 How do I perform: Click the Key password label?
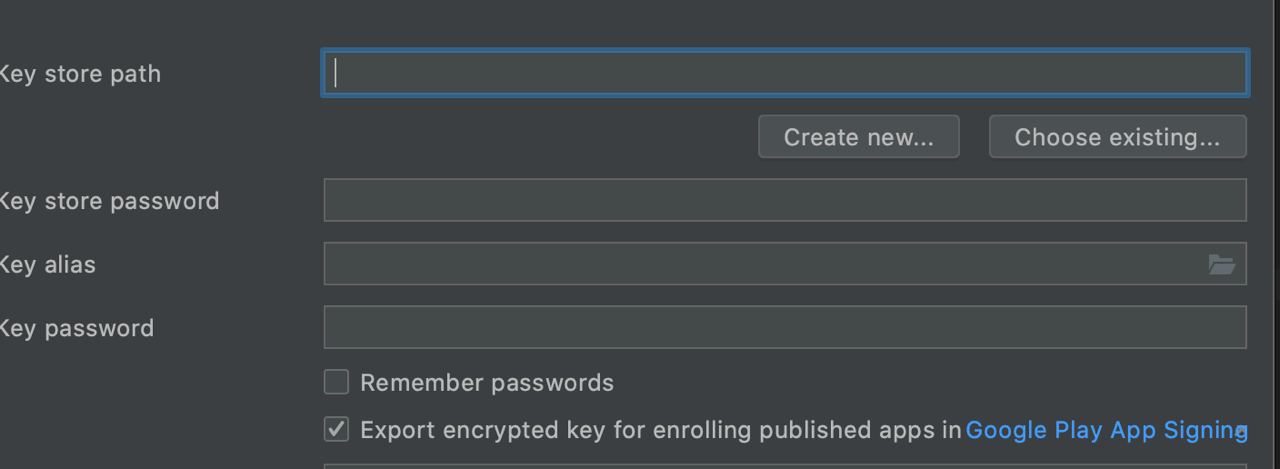[77, 328]
